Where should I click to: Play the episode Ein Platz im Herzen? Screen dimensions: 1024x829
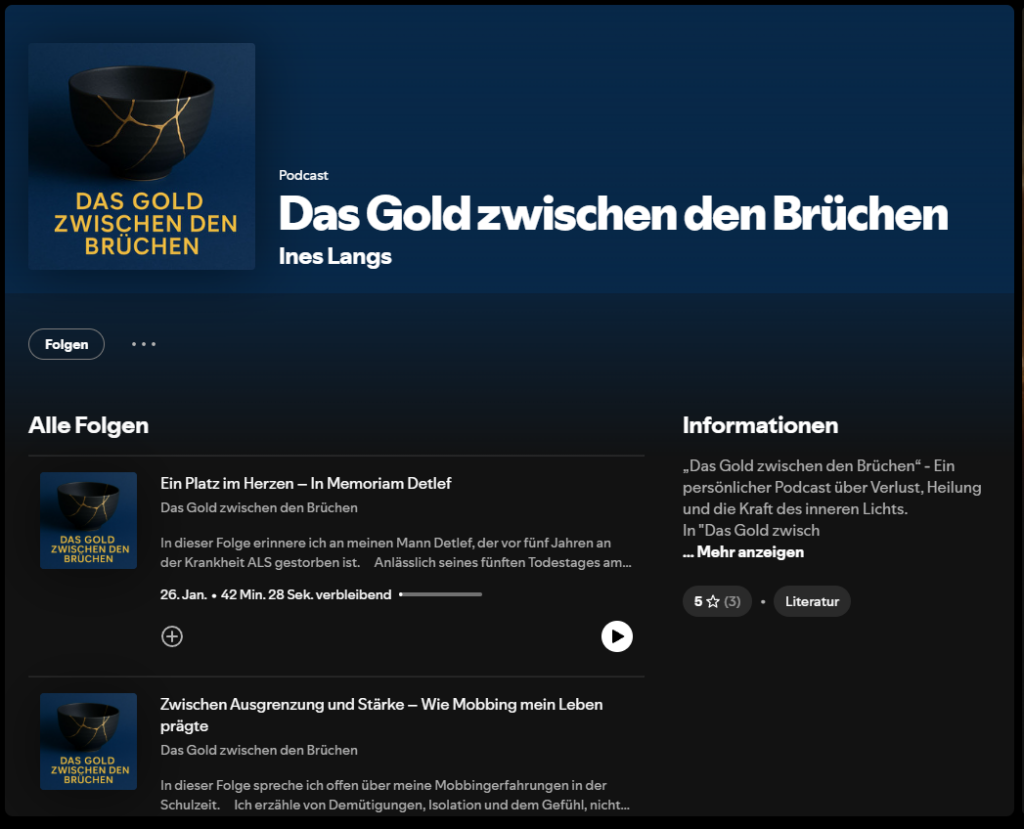[616, 636]
